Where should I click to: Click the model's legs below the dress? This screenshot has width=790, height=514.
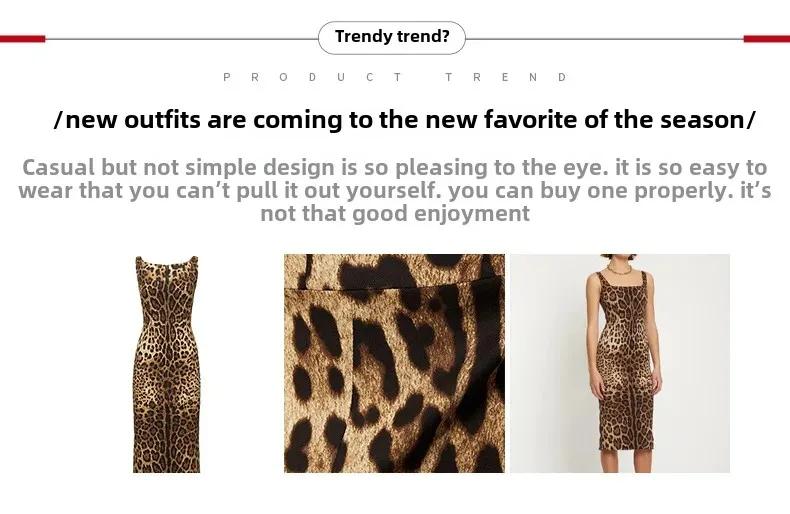626,461
